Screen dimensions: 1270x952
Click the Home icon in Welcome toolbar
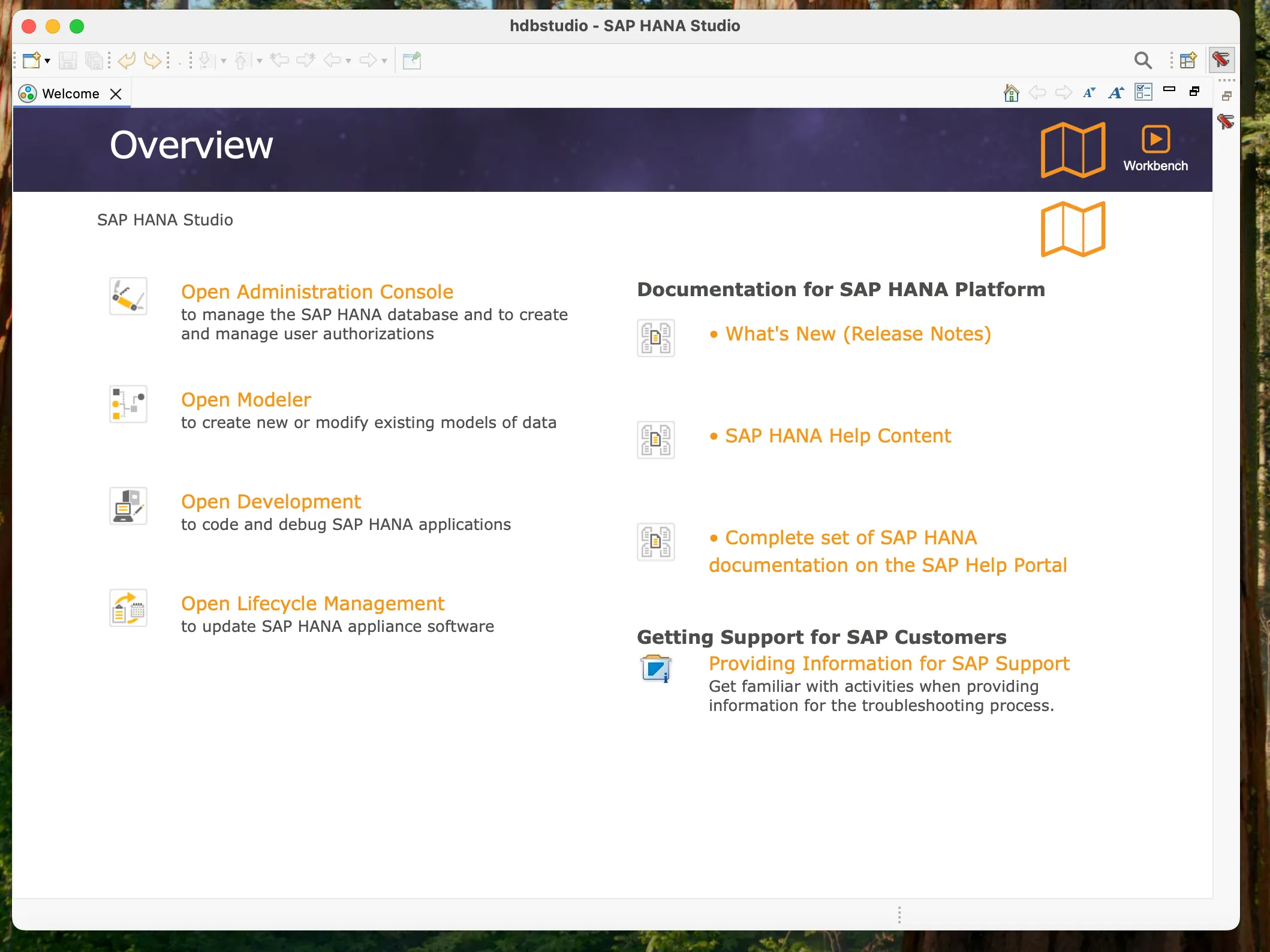coord(1011,93)
